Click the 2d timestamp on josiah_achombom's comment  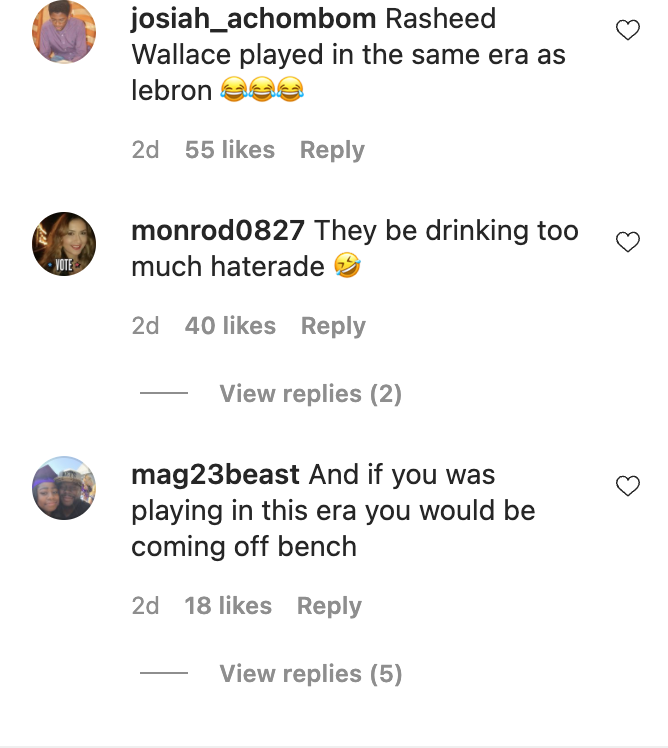pyautogui.click(x=145, y=150)
